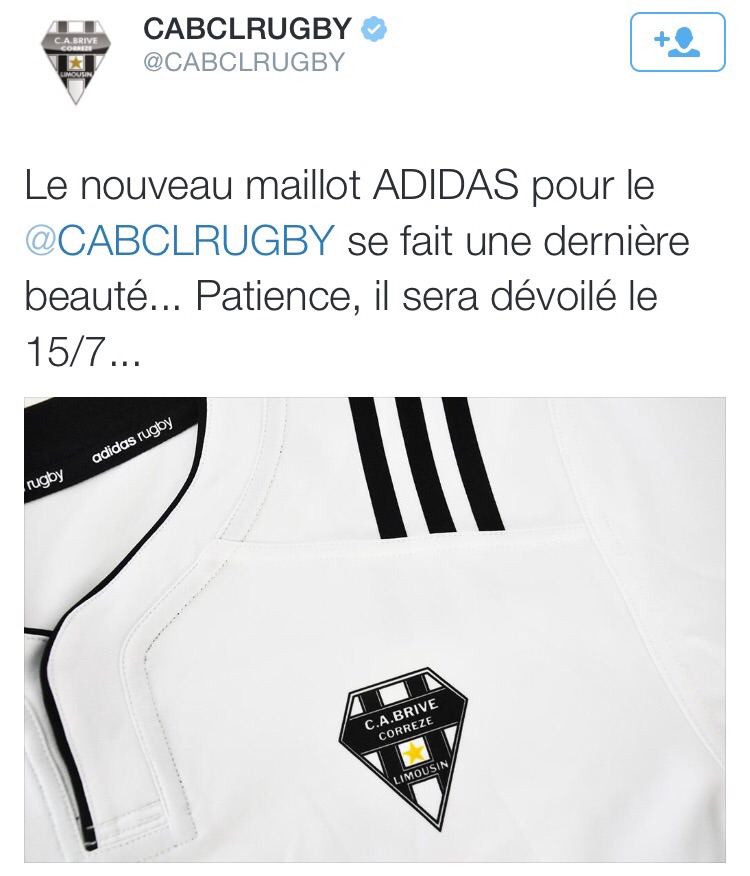Click the blue verified badge

pyautogui.click(x=374, y=28)
